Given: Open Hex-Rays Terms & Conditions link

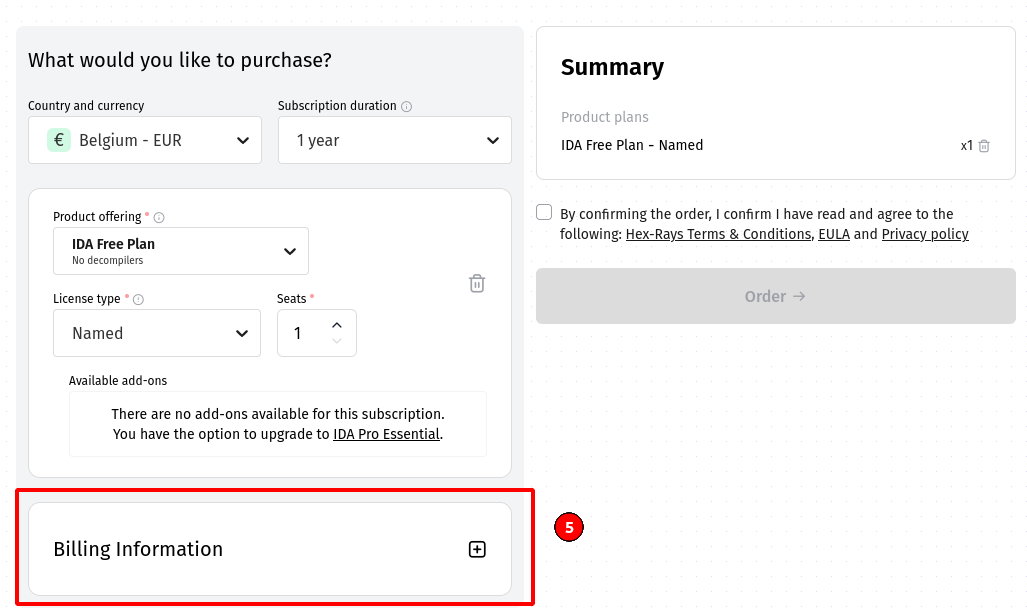Looking at the screenshot, I should tap(718, 234).
